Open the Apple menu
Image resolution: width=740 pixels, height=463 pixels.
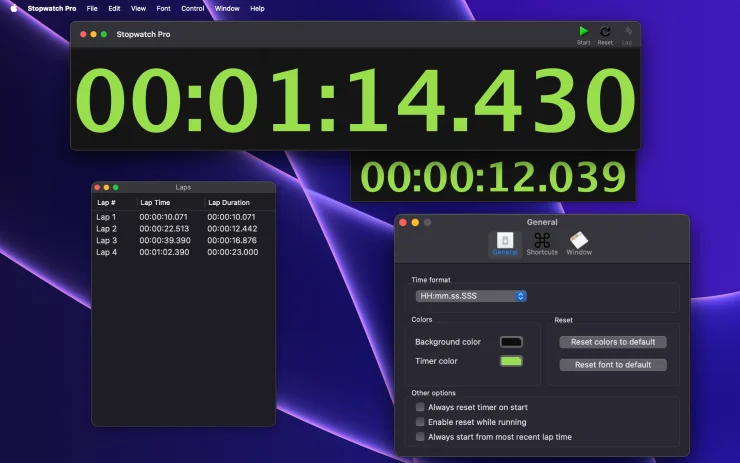[x=14, y=8]
